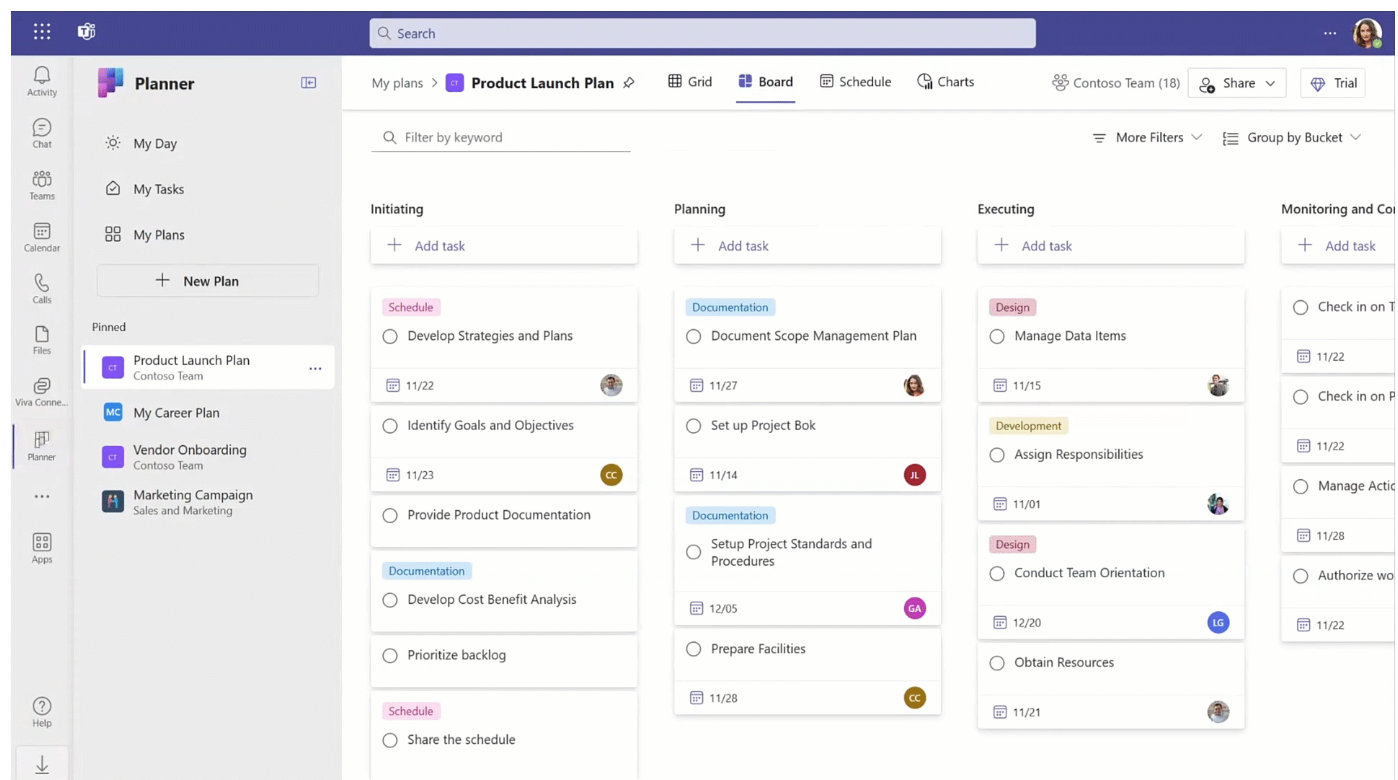This screenshot has height=780, width=1398.
Task: Open settings and more ellipsis in title bar
Action: pos(1330,33)
